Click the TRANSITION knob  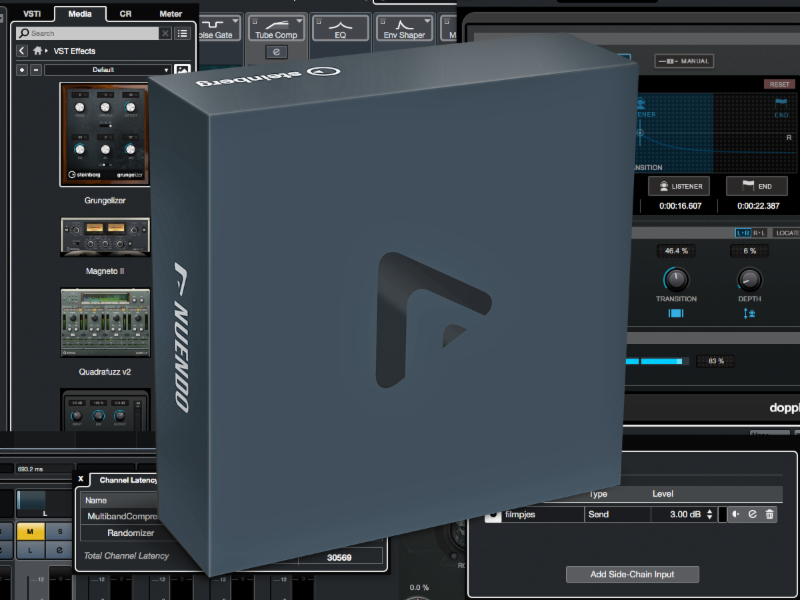click(x=676, y=280)
